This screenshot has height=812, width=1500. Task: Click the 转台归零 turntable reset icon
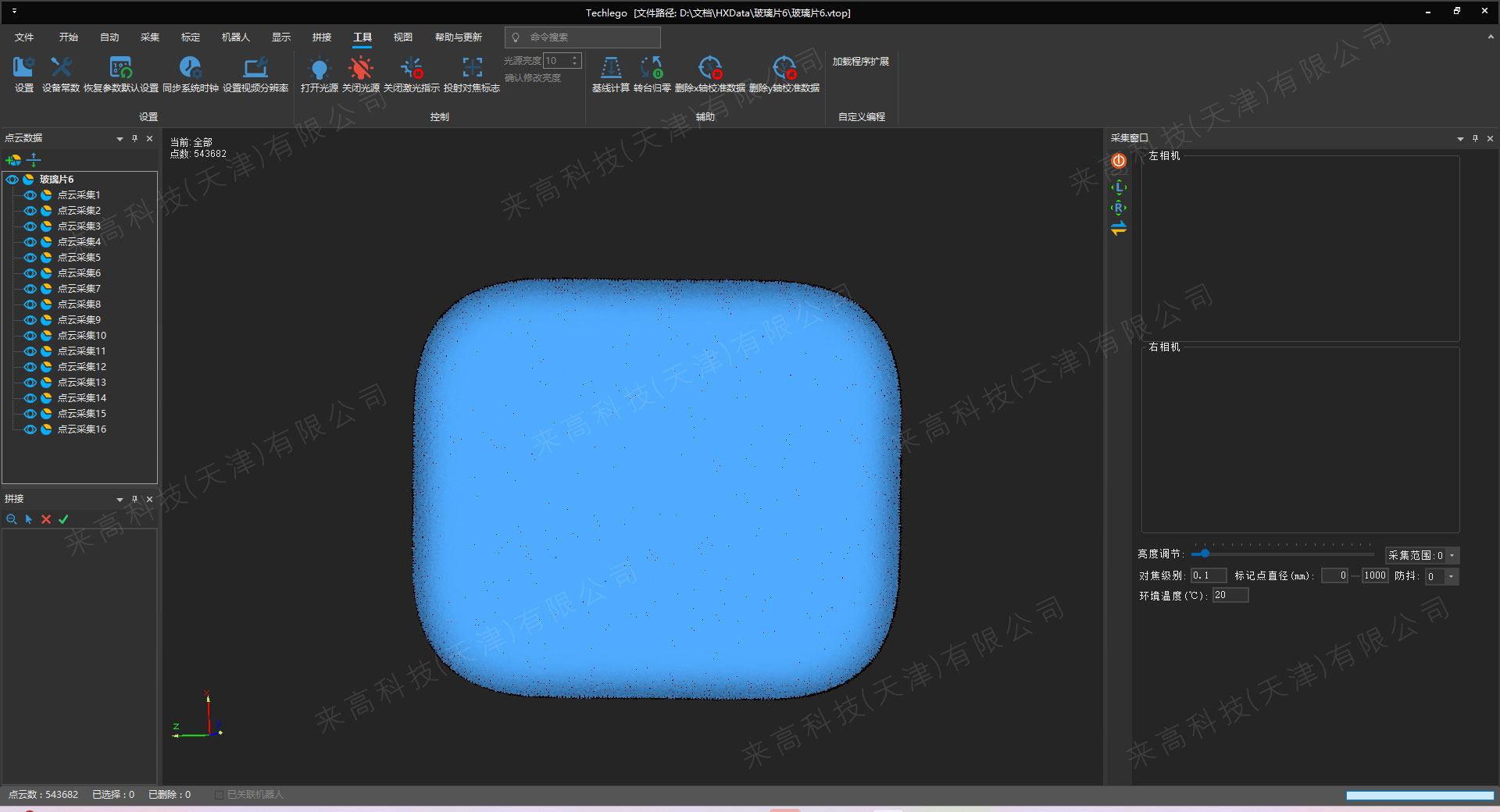652,69
